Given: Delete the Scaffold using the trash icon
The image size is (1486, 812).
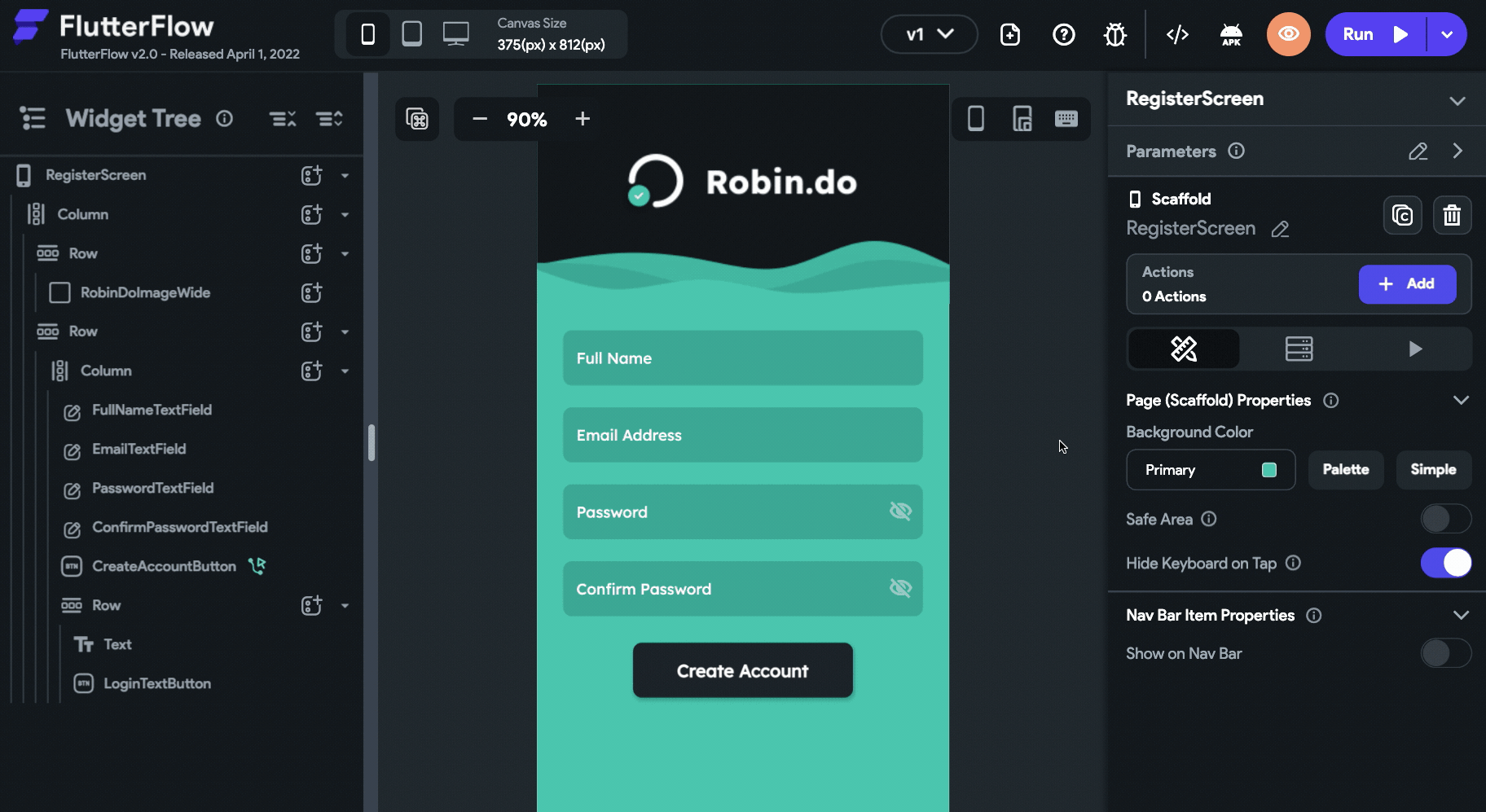Looking at the screenshot, I should coord(1453,215).
